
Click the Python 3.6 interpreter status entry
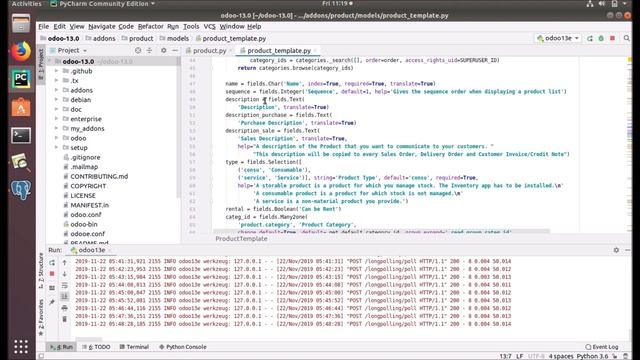tap(592, 356)
